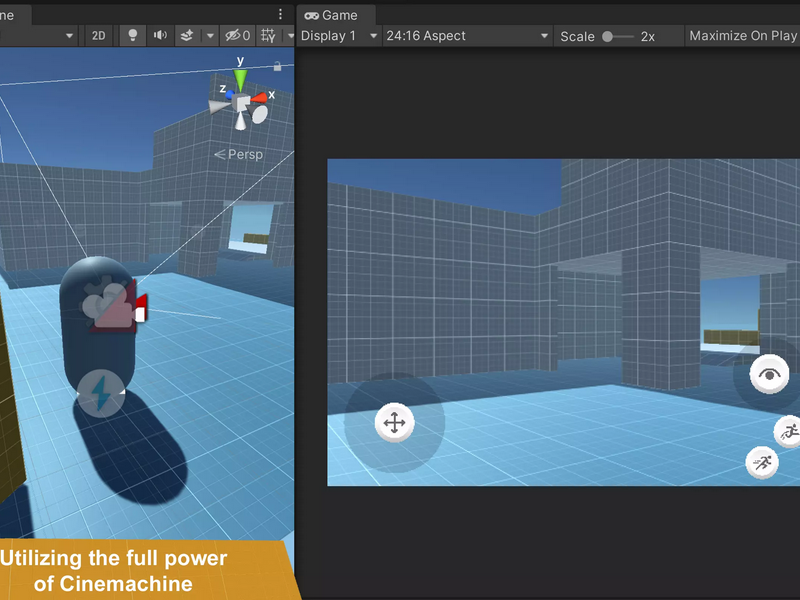Toggle hidden objects visibility eye icon
The width and height of the screenshot is (800, 600).
[238, 36]
